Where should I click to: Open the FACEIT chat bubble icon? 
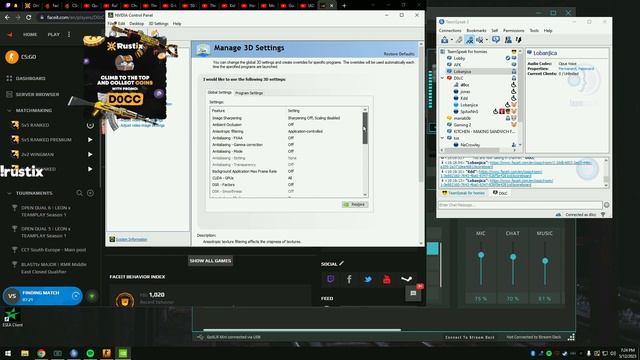coord(413,293)
